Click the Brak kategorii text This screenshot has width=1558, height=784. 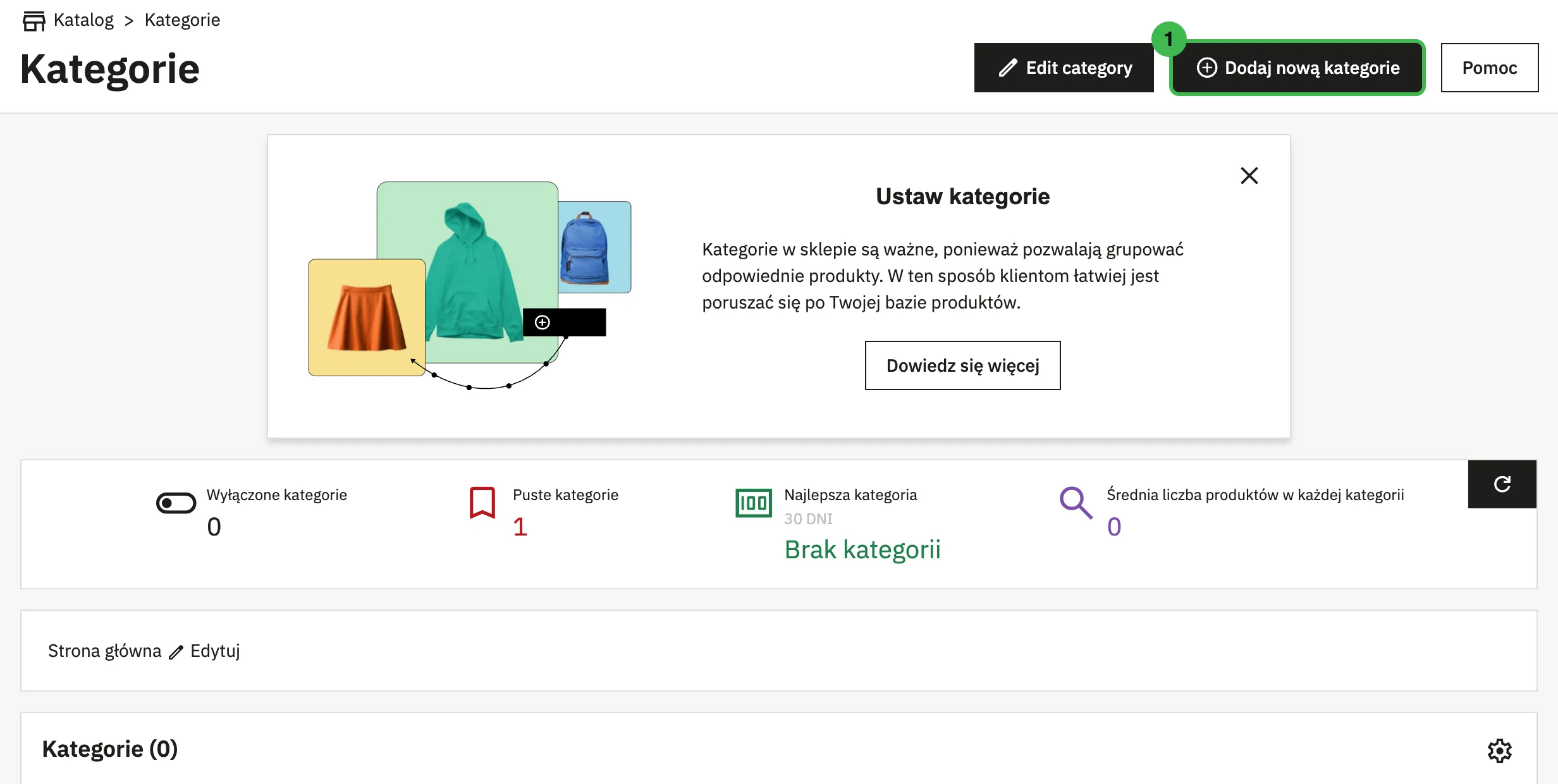pos(862,549)
